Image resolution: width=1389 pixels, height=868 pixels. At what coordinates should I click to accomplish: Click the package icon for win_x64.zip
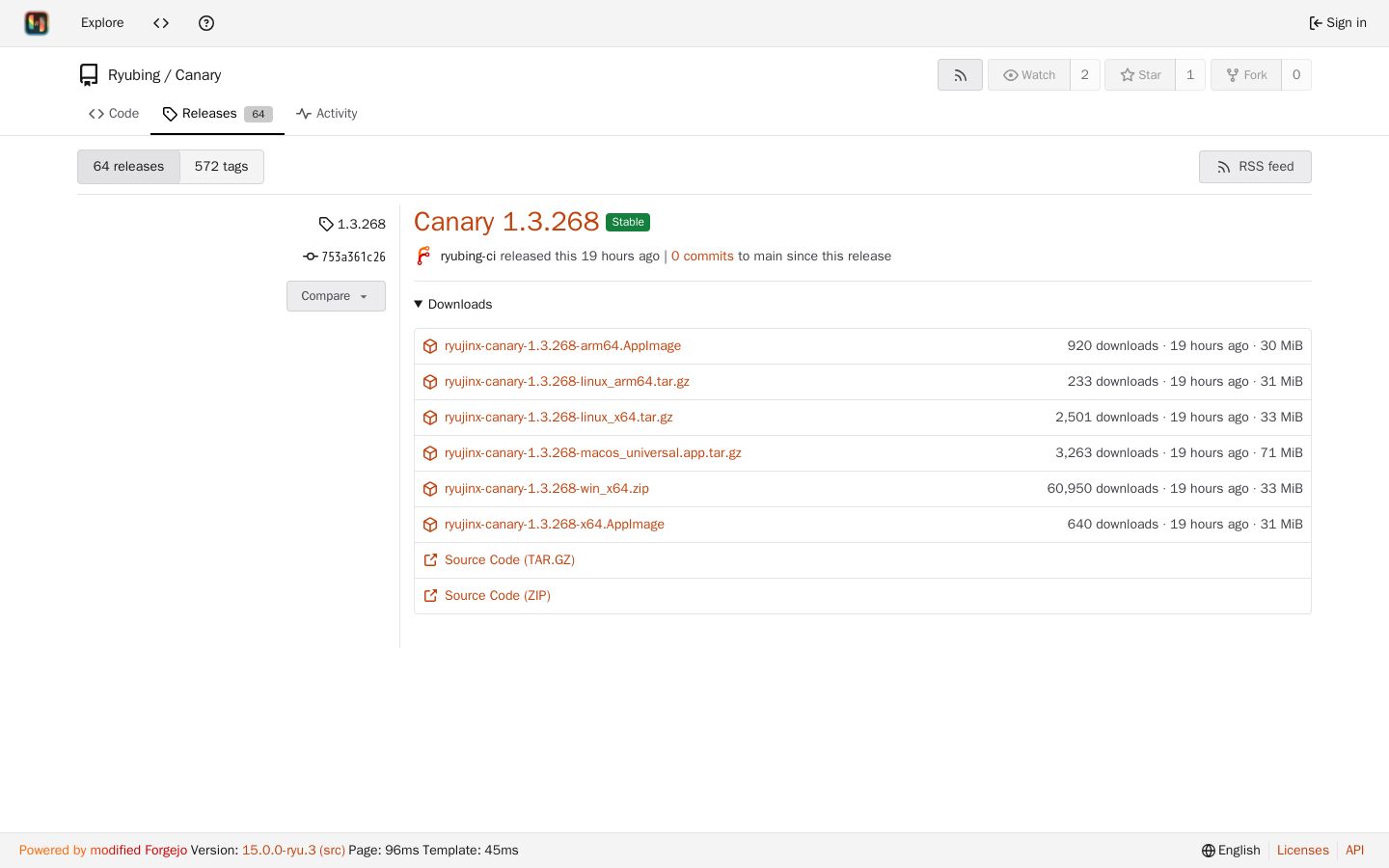(x=430, y=489)
